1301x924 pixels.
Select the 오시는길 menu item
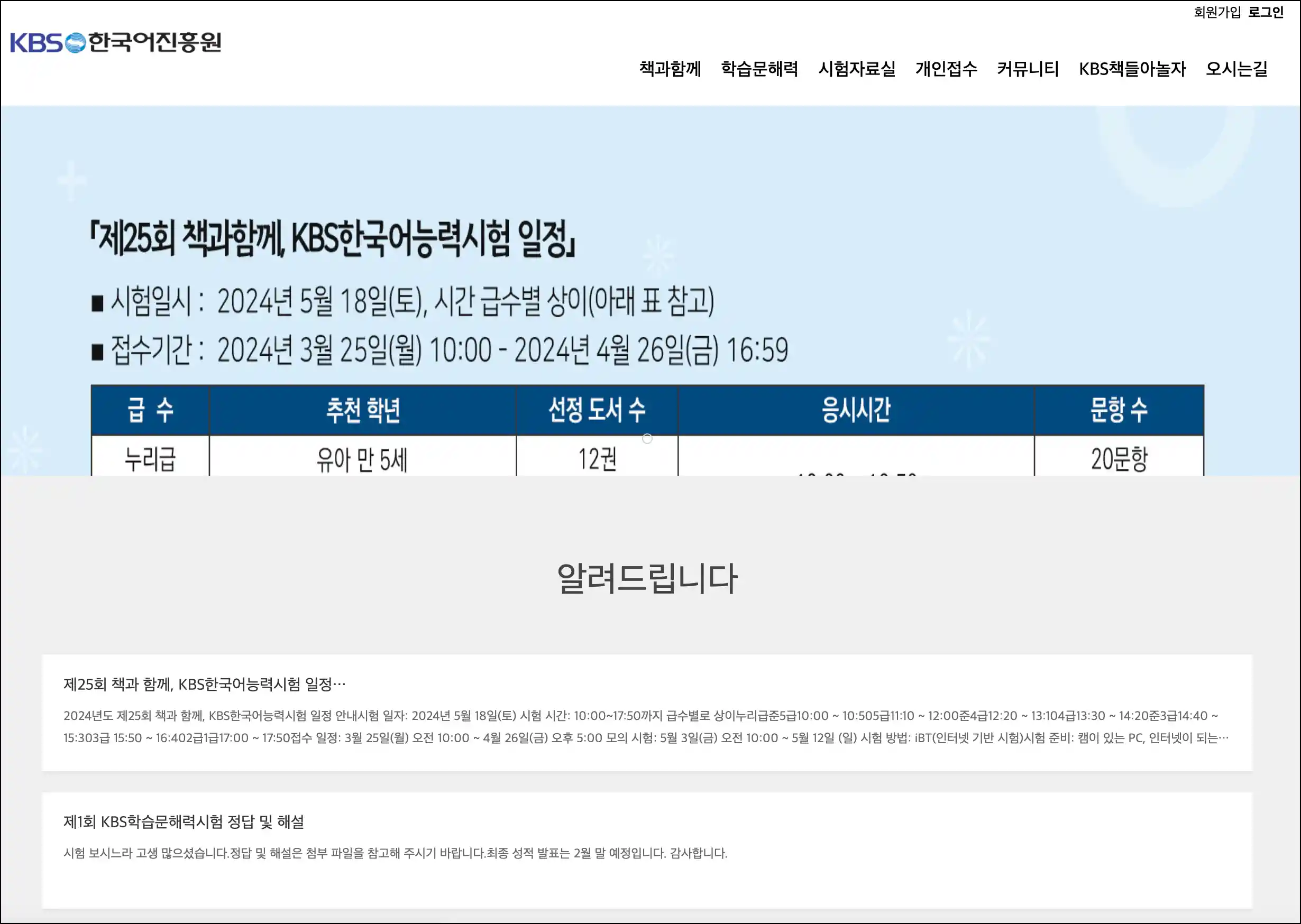point(1236,69)
